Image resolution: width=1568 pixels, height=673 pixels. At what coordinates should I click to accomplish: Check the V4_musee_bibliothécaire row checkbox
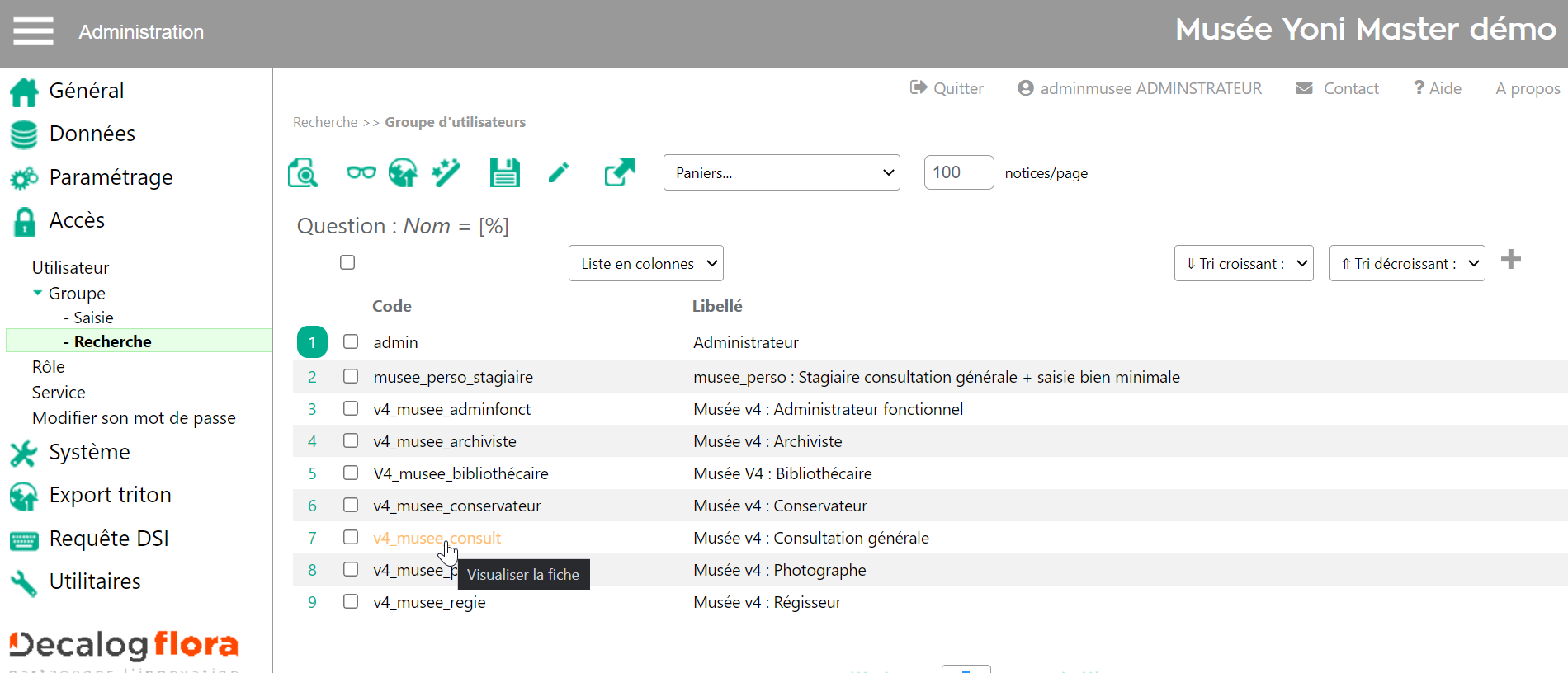pyautogui.click(x=351, y=473)
